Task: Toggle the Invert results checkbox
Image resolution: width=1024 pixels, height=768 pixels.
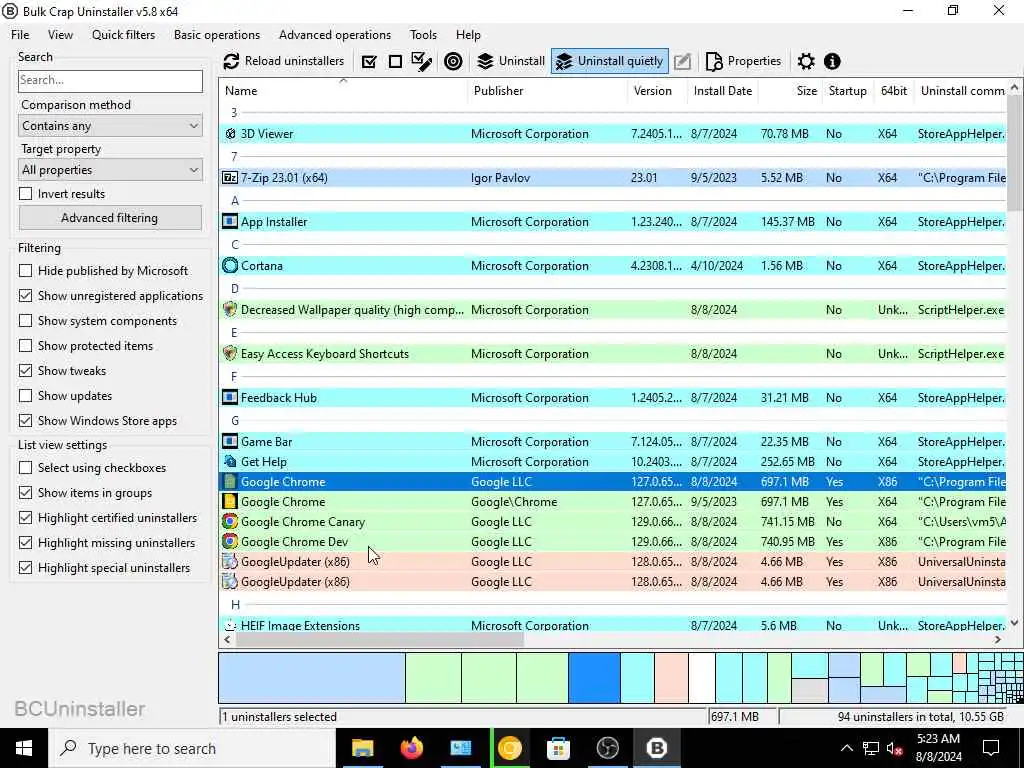Action: 25,194
